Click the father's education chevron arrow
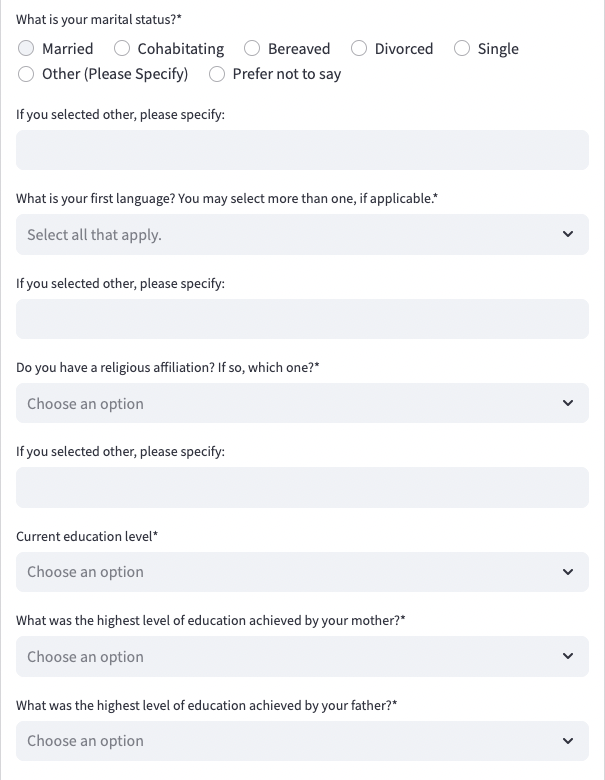The image size is (605, 780). coord(568,741)
